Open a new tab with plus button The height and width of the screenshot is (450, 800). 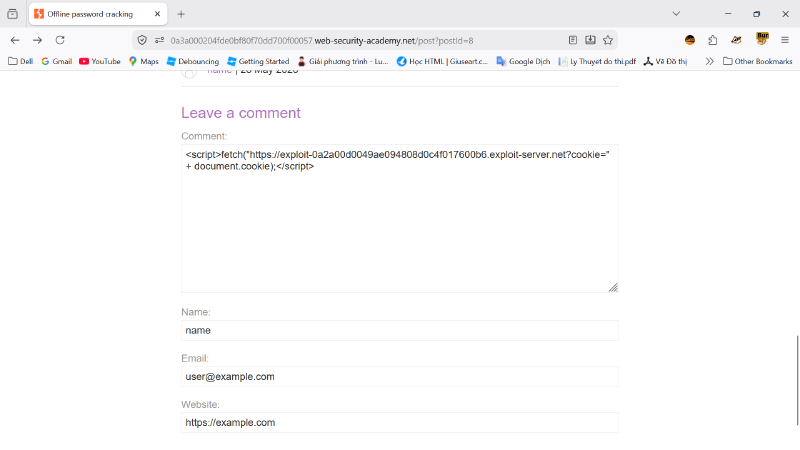point(181,14)
